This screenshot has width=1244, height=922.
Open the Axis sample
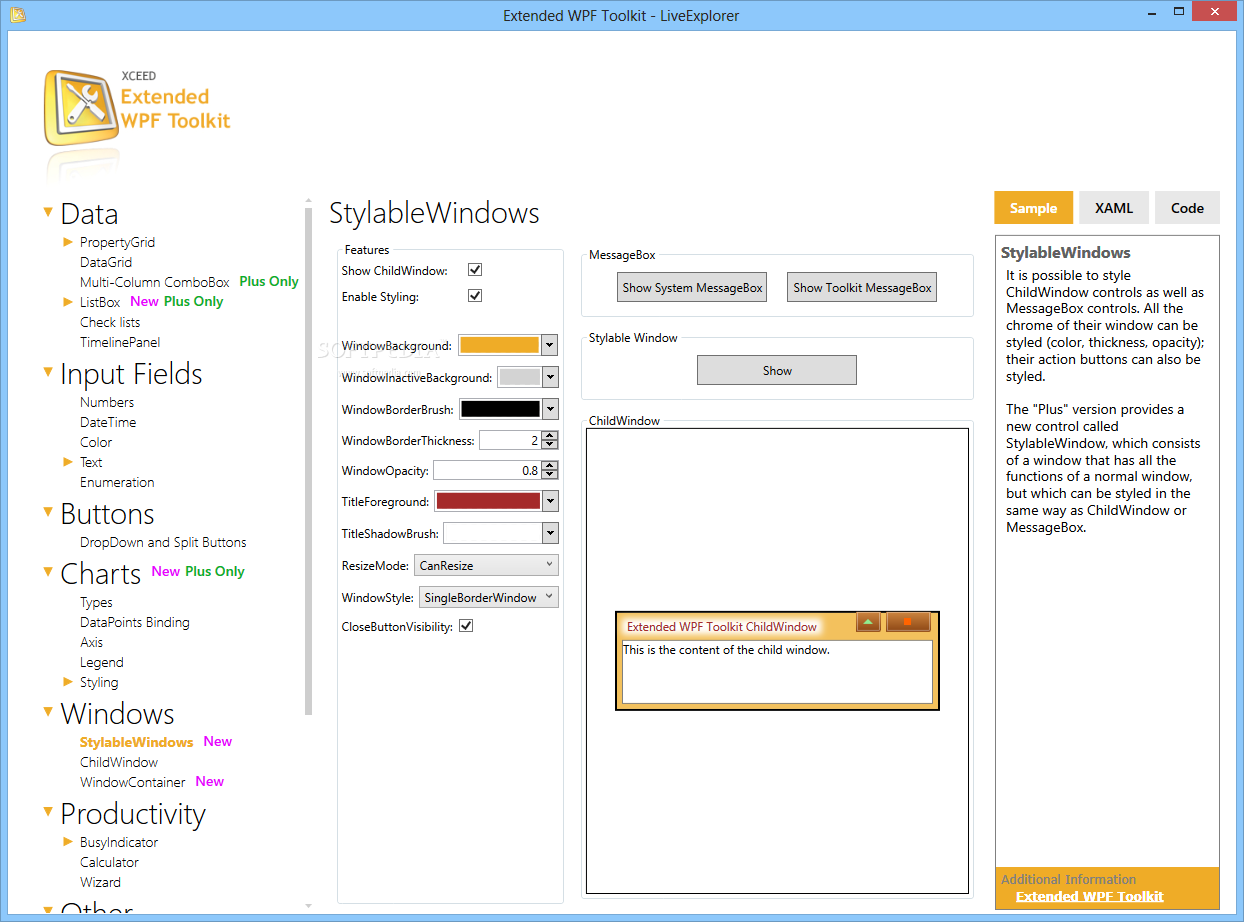(92, 642)
